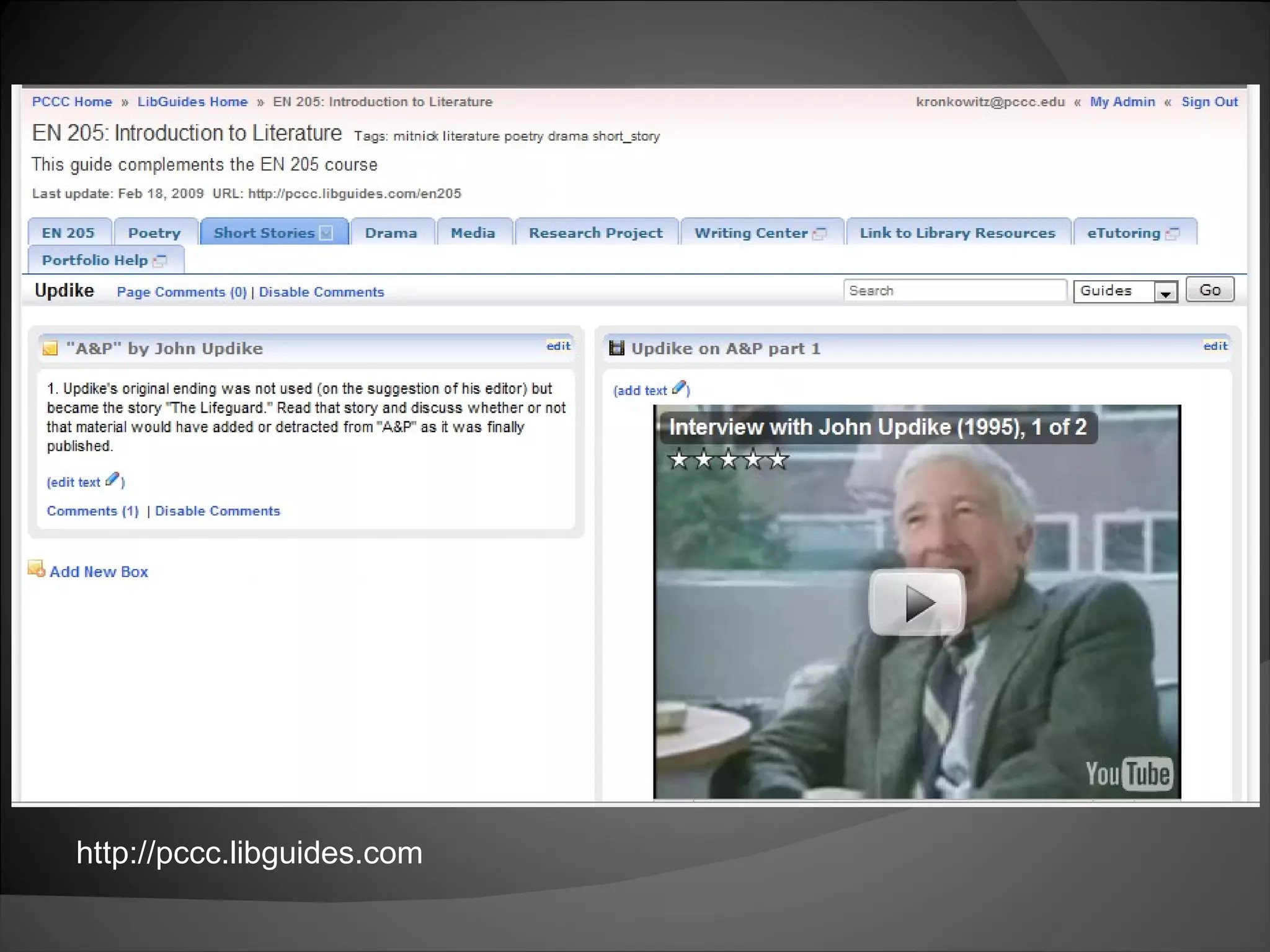Open the Short Stories tab dropdown arrow

point(326,233)
